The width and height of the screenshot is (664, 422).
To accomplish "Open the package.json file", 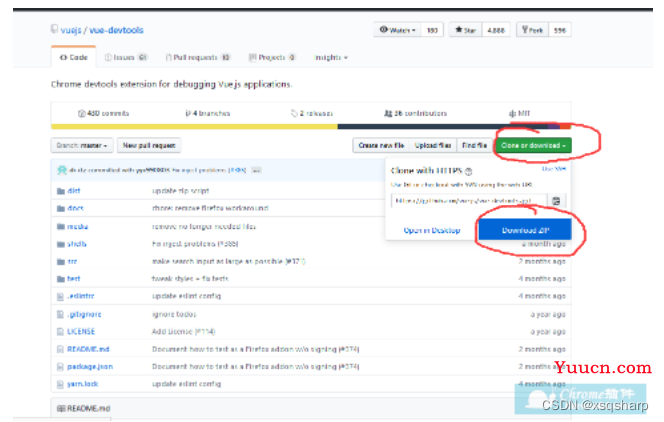I will [90, 367].
